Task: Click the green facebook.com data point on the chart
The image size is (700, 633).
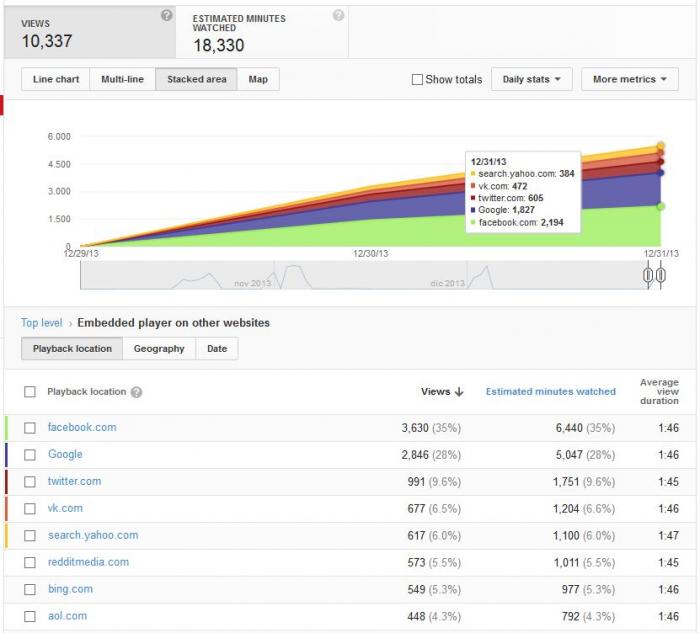Action: [661, 206]
